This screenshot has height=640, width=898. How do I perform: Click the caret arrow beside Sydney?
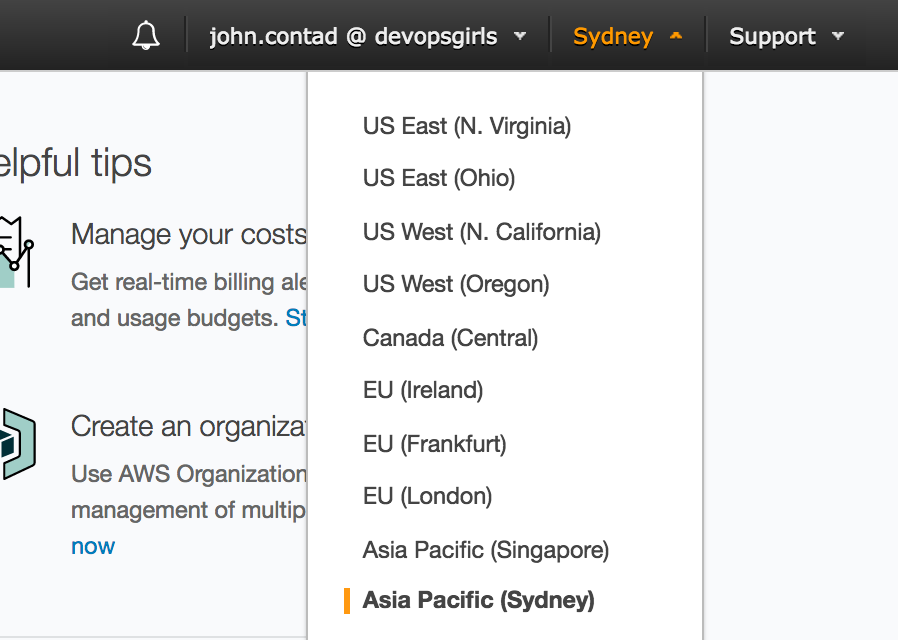(x=676, y=36)
